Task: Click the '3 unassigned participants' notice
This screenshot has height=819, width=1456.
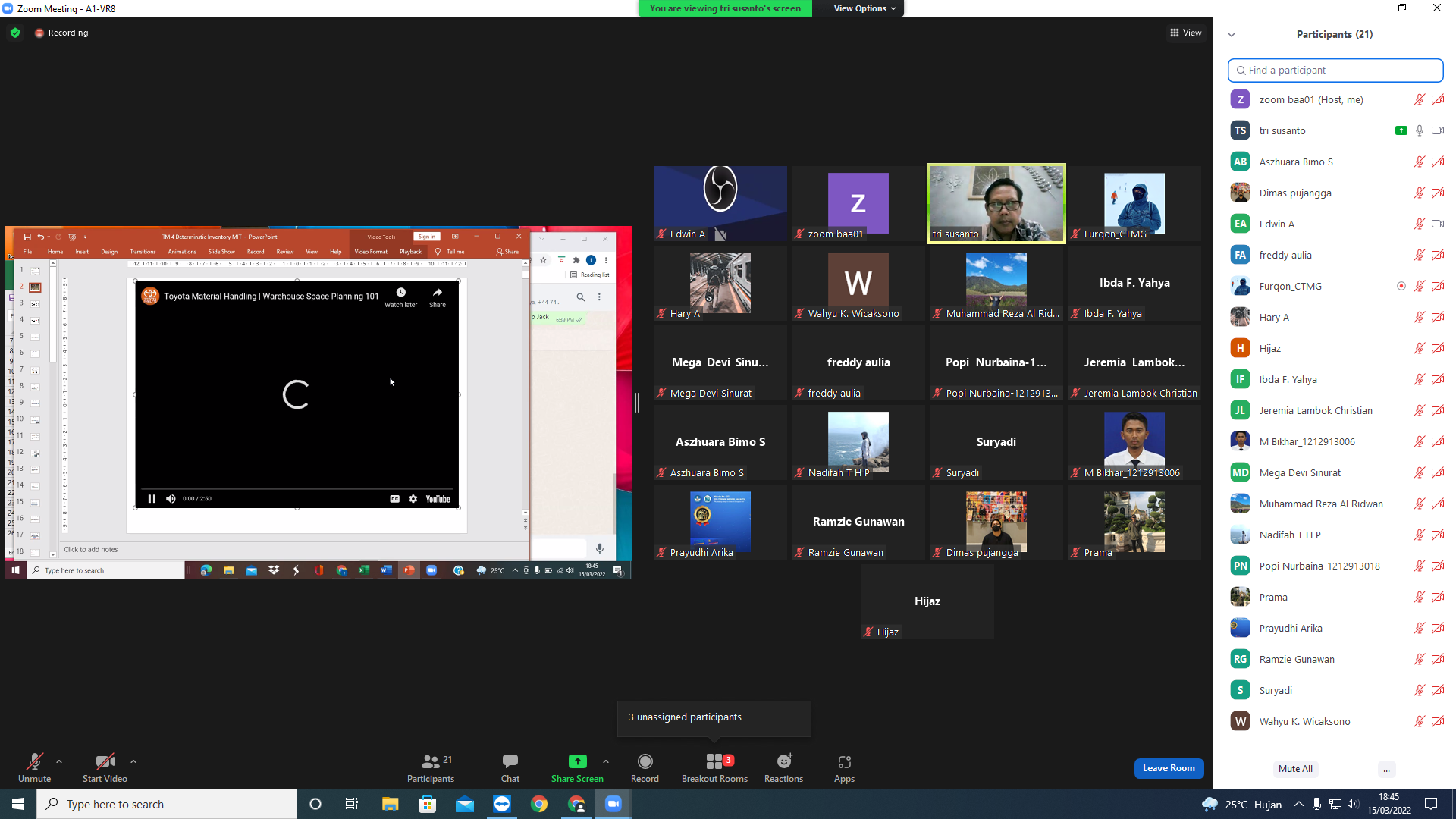Action: (x=714, y=717)
